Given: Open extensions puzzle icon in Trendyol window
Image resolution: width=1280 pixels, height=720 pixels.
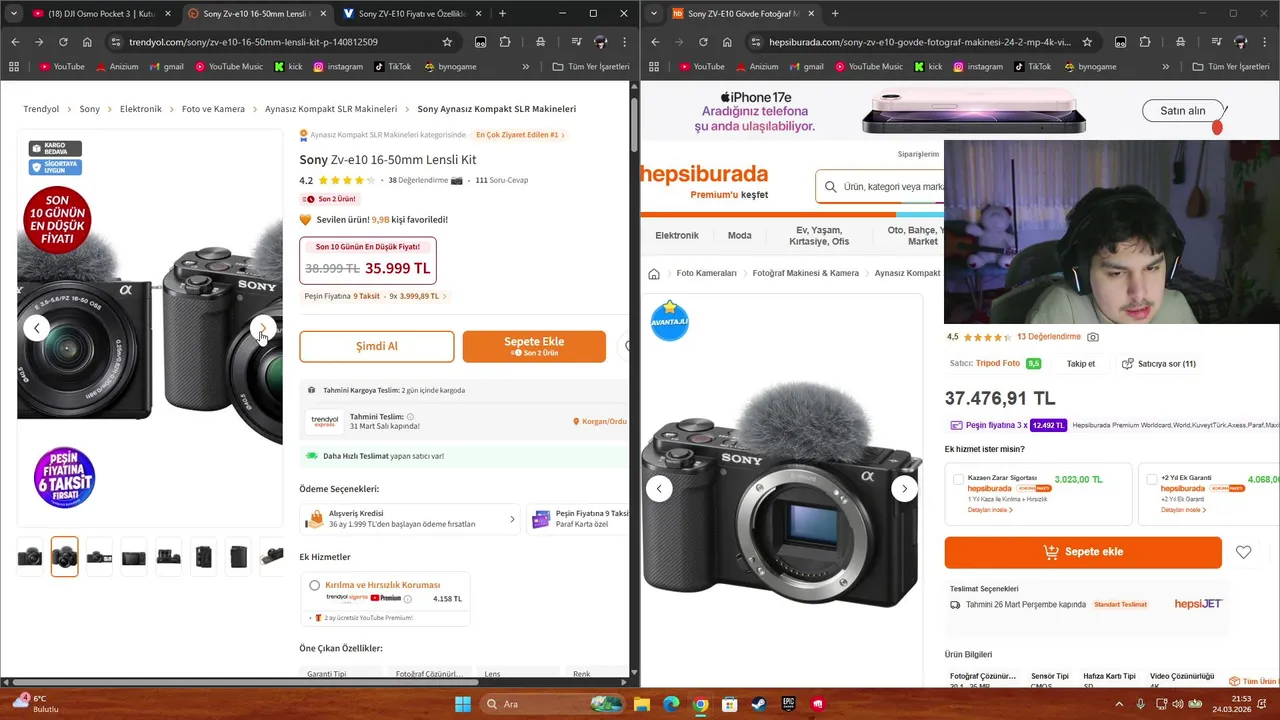Looking at the screenshot, I should (505, 42).
